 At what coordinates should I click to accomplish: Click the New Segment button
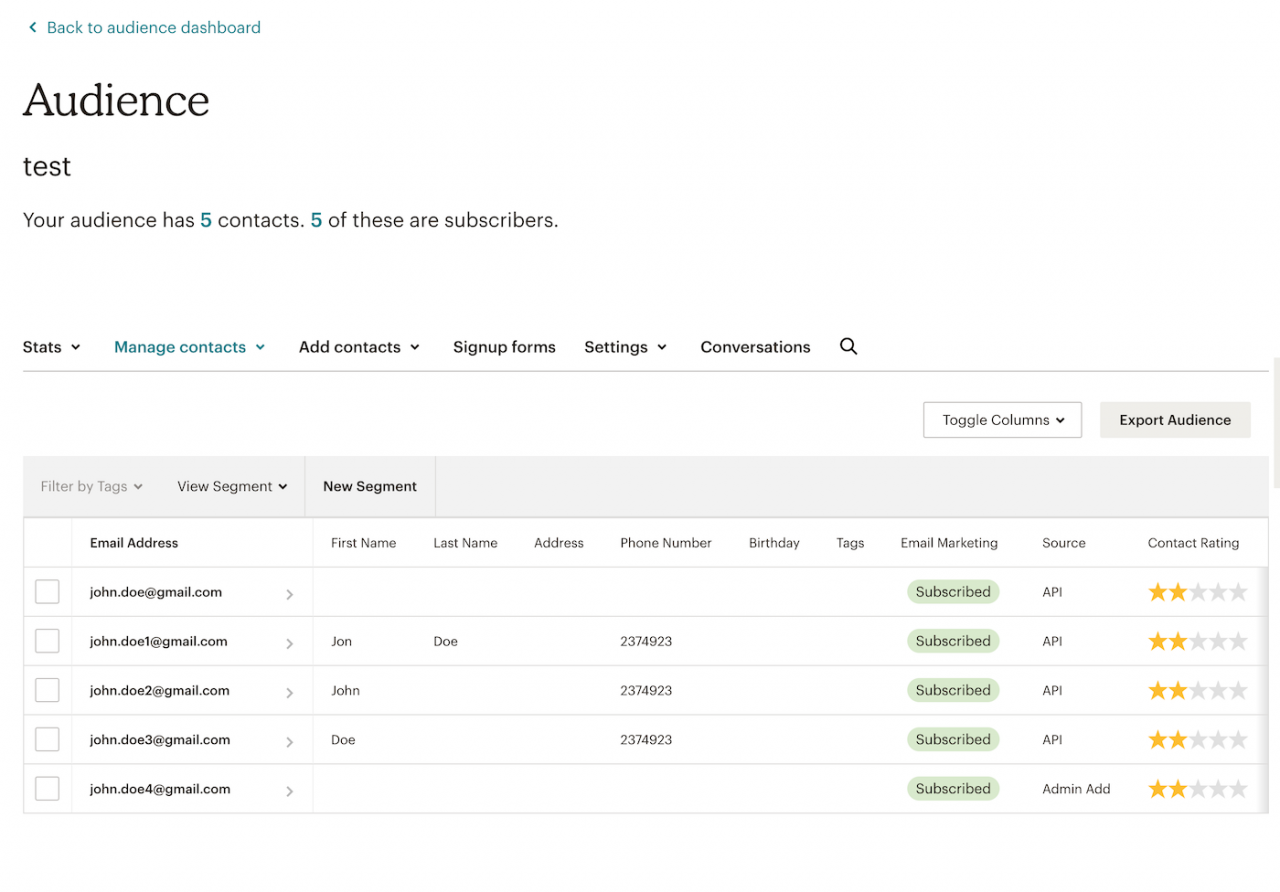370,486
